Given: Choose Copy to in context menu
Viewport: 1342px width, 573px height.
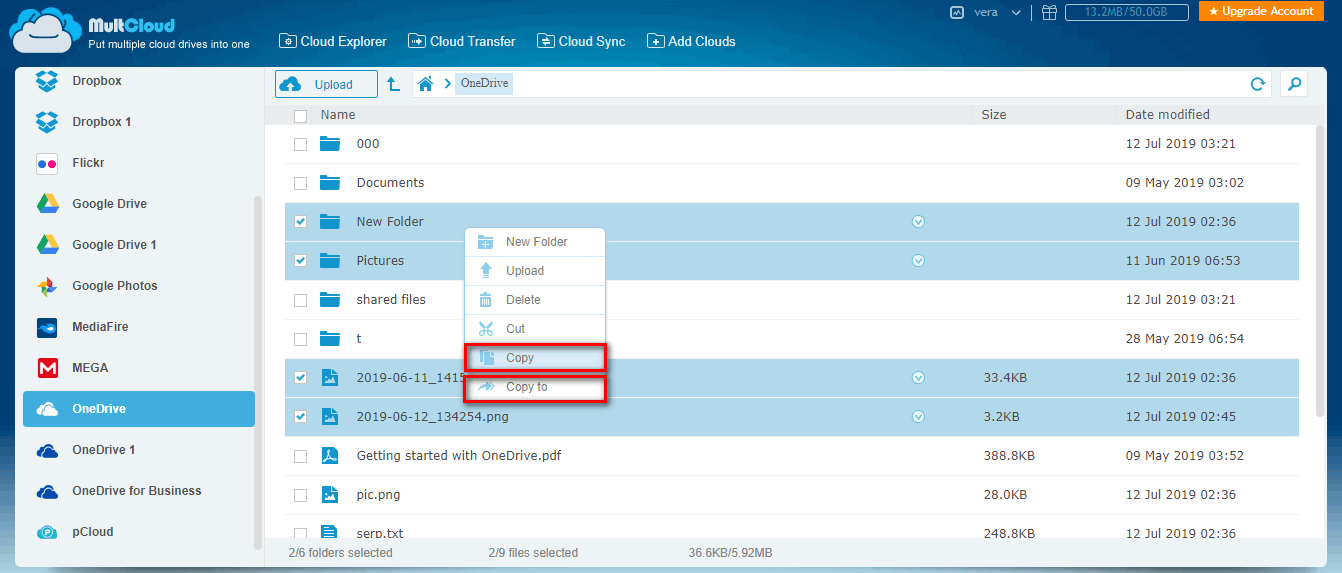Looking at the screenshot, I should pos(535,387).
